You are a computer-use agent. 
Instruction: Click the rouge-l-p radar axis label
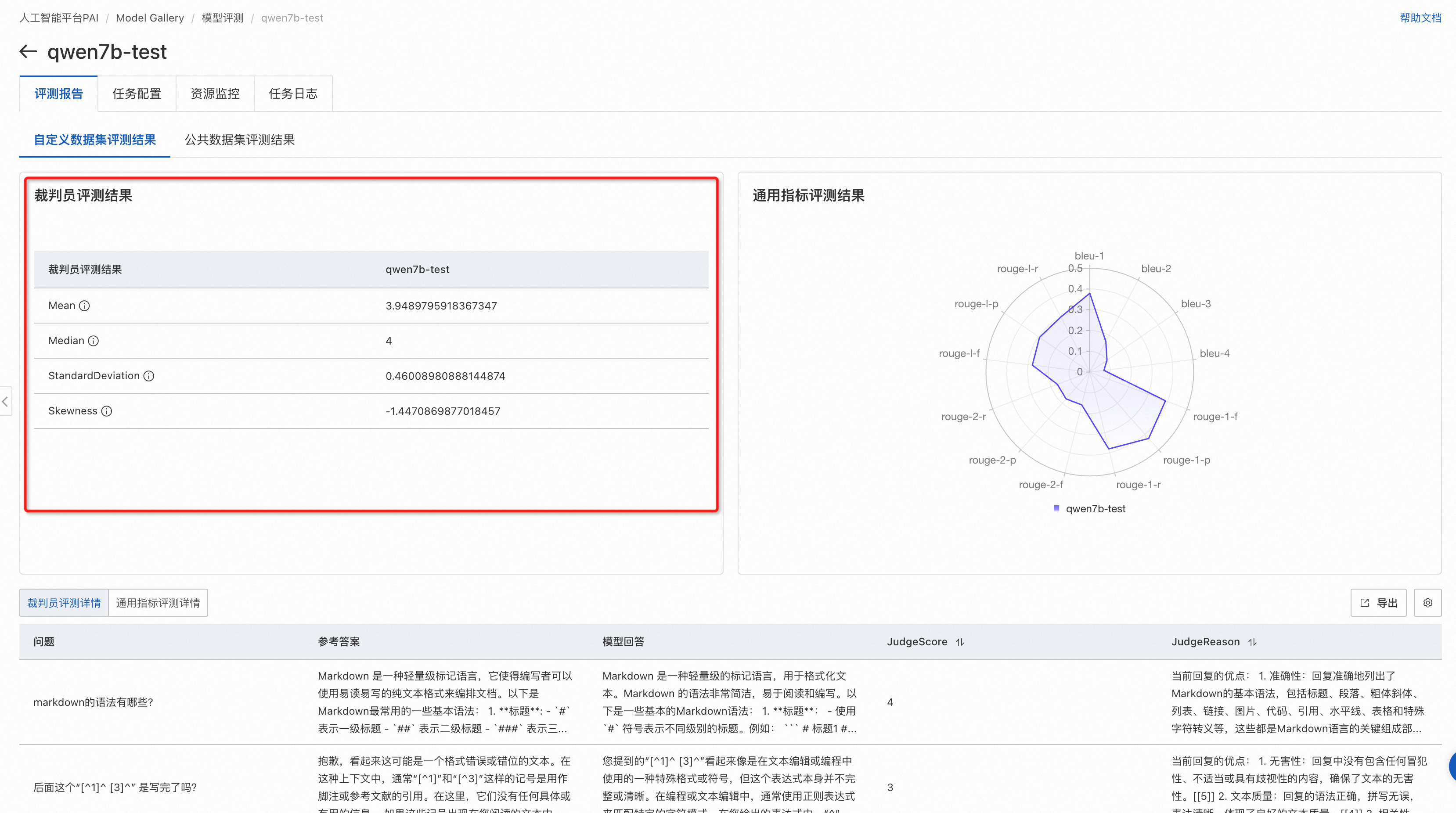pyautogui.click(x=976, y=303)
